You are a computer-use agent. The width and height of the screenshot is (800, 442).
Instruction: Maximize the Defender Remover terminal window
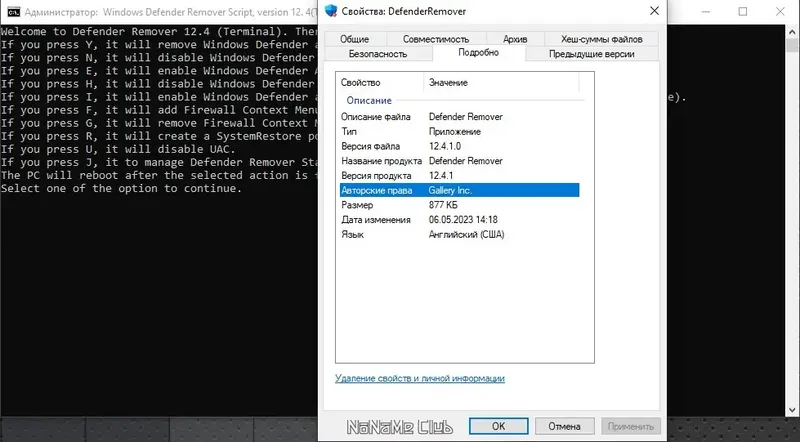click(743, 11)
